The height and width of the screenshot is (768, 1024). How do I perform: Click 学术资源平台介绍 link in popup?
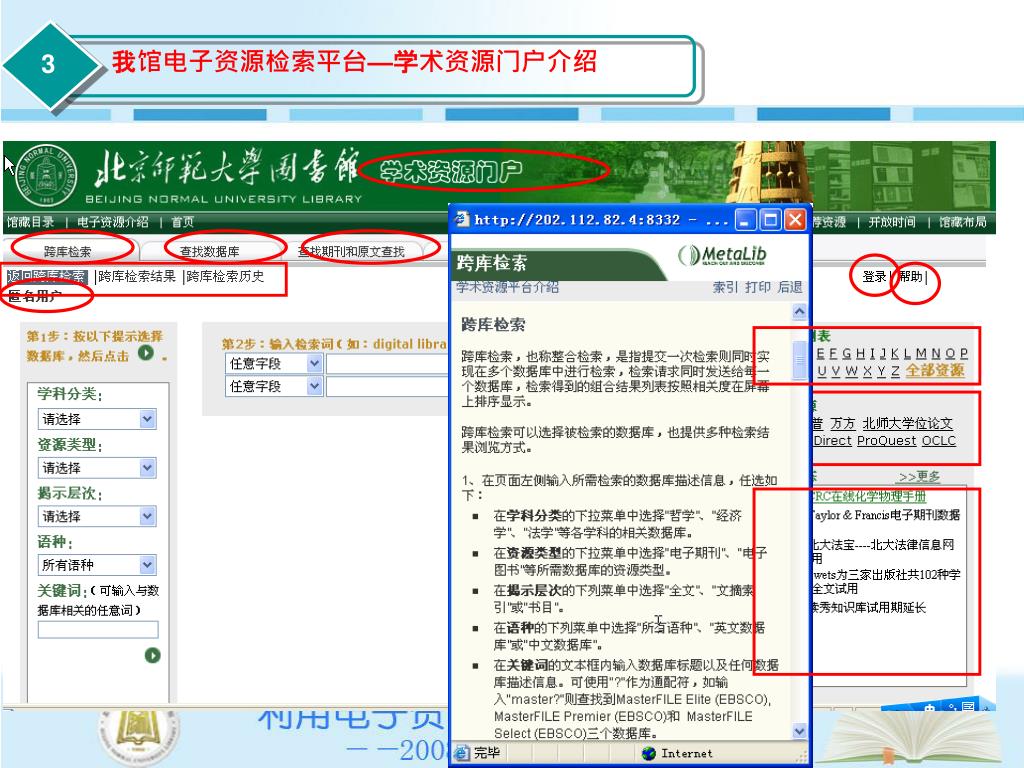point(507,287)
